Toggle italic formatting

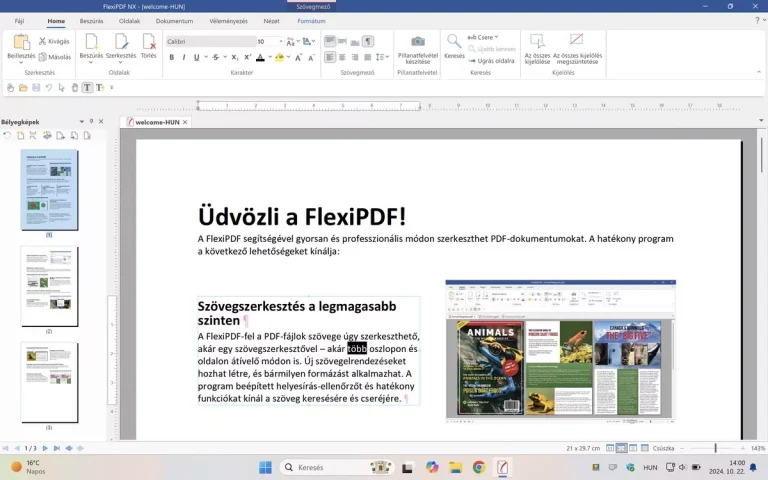(x=184, y=57)
